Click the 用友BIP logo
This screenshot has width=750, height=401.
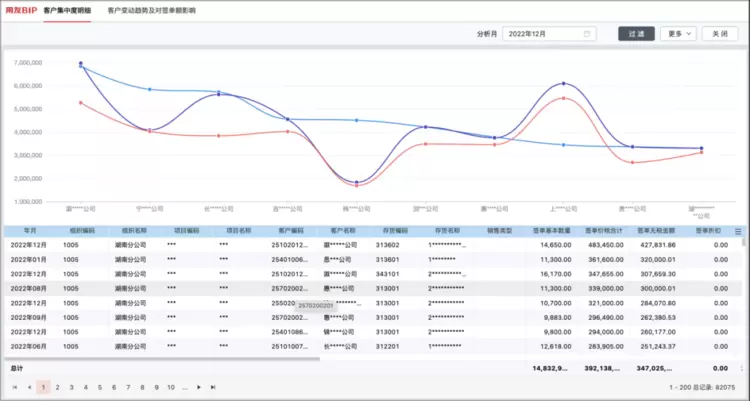tap(20, 9)
